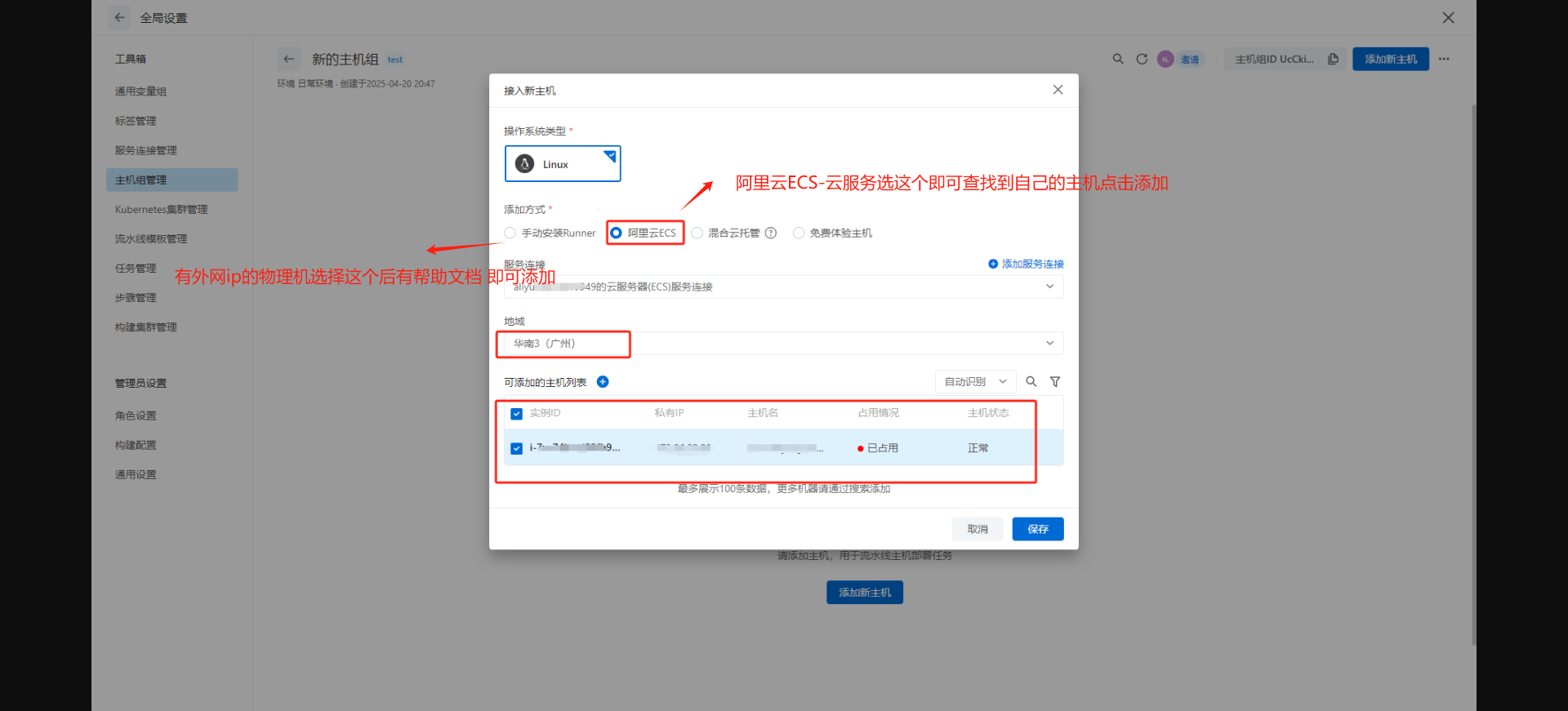This screenshot has height=711, width=1568.
Task: Open the 服务连接 dropdown
Action: (x=784, y=287)
